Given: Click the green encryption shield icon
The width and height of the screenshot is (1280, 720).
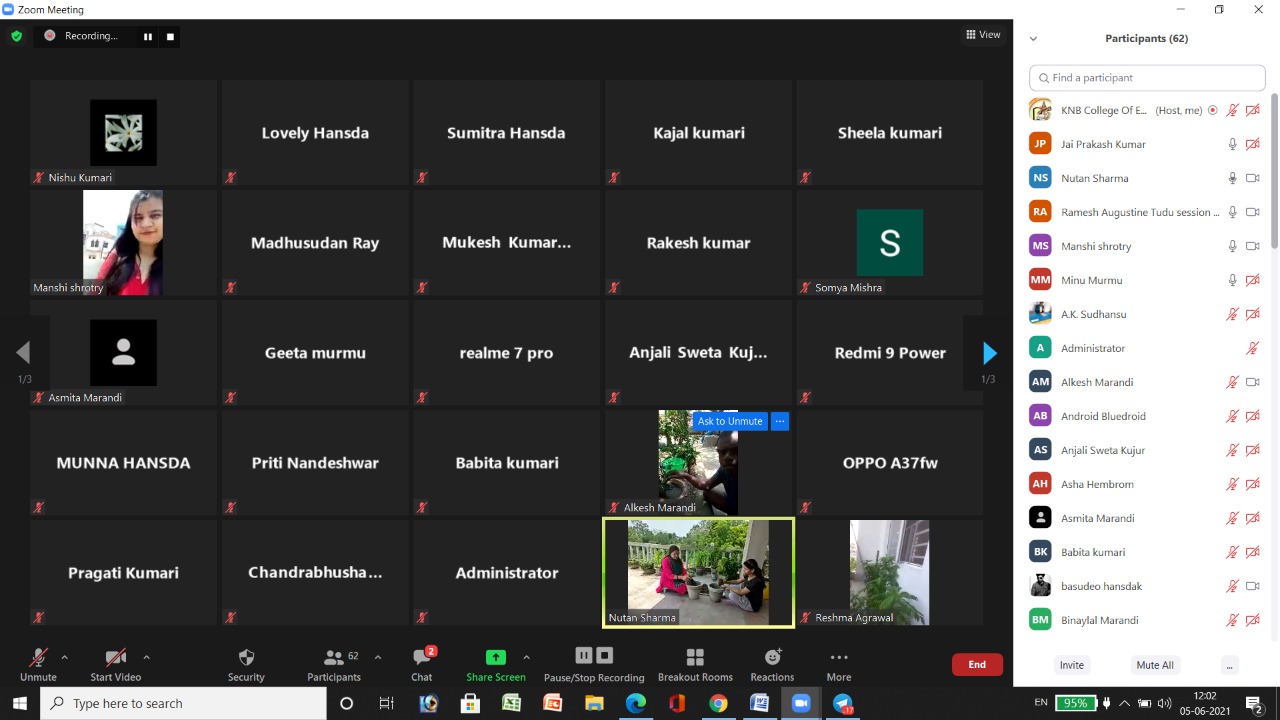Looking at the screenshot, I should 16,36.
